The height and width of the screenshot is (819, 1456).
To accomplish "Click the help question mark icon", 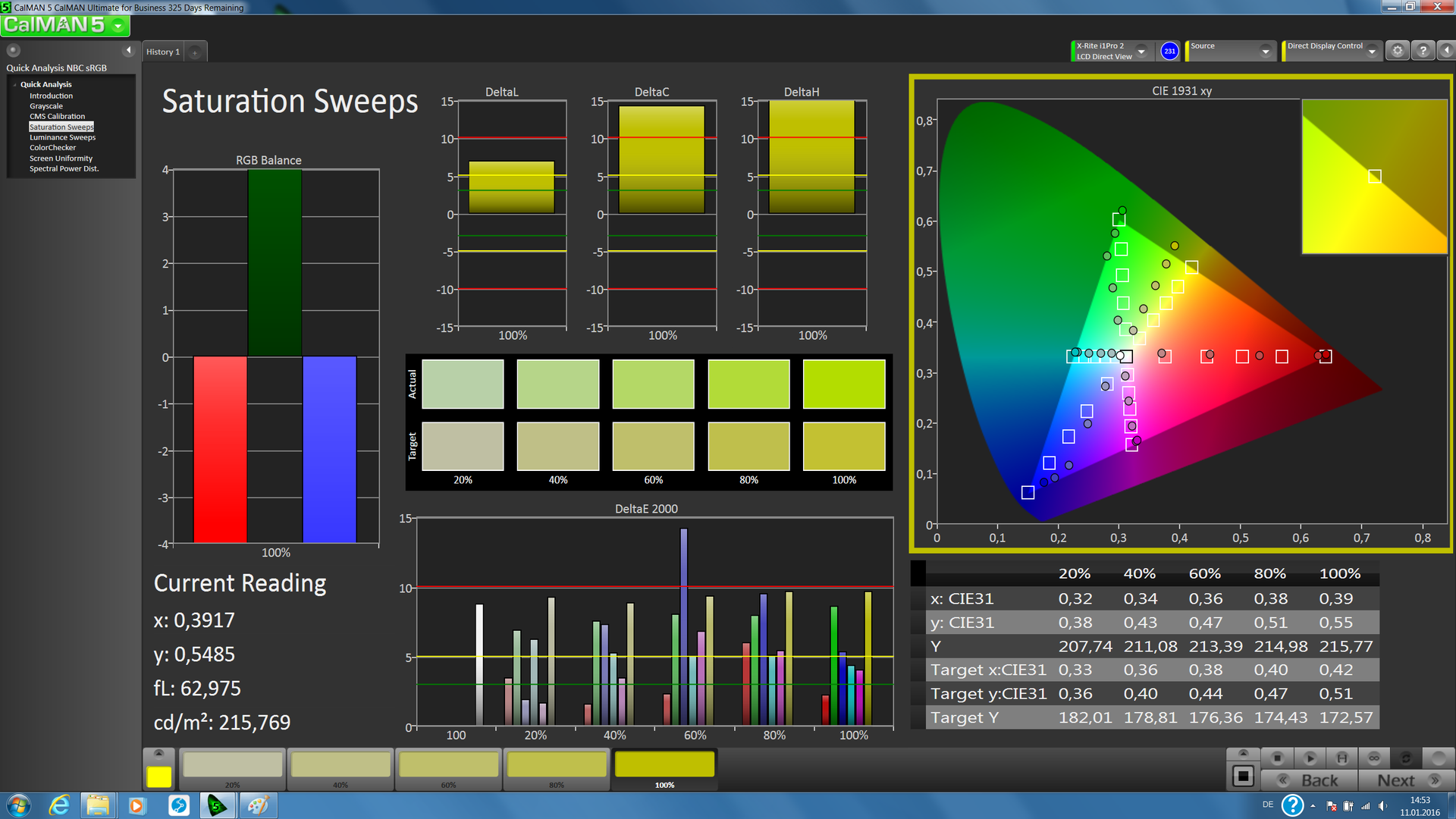I will point(1423,51).
